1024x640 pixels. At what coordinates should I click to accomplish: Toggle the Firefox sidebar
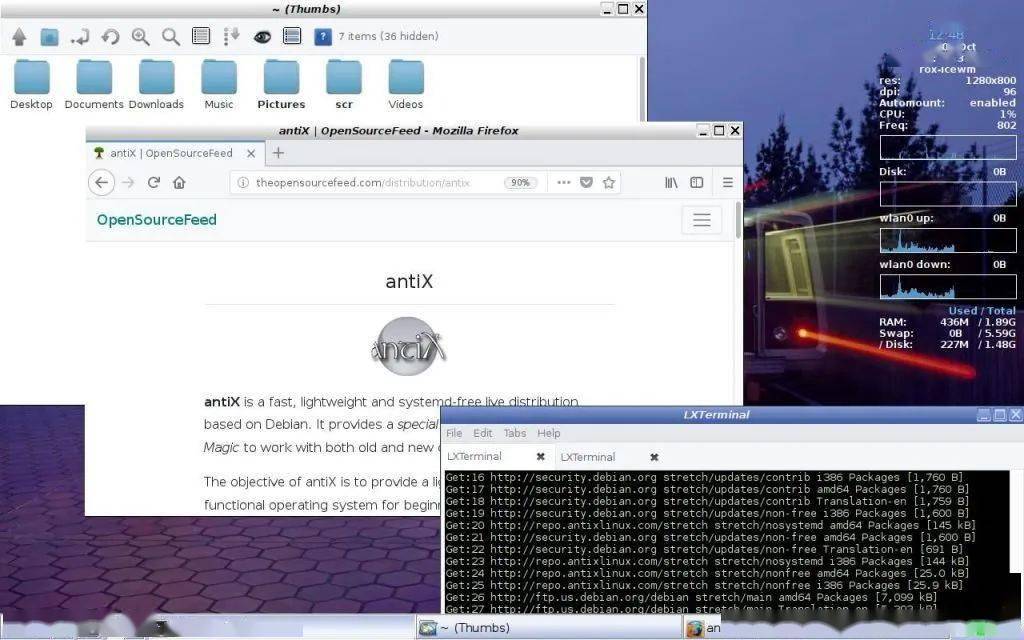click(x=697, y=183)
